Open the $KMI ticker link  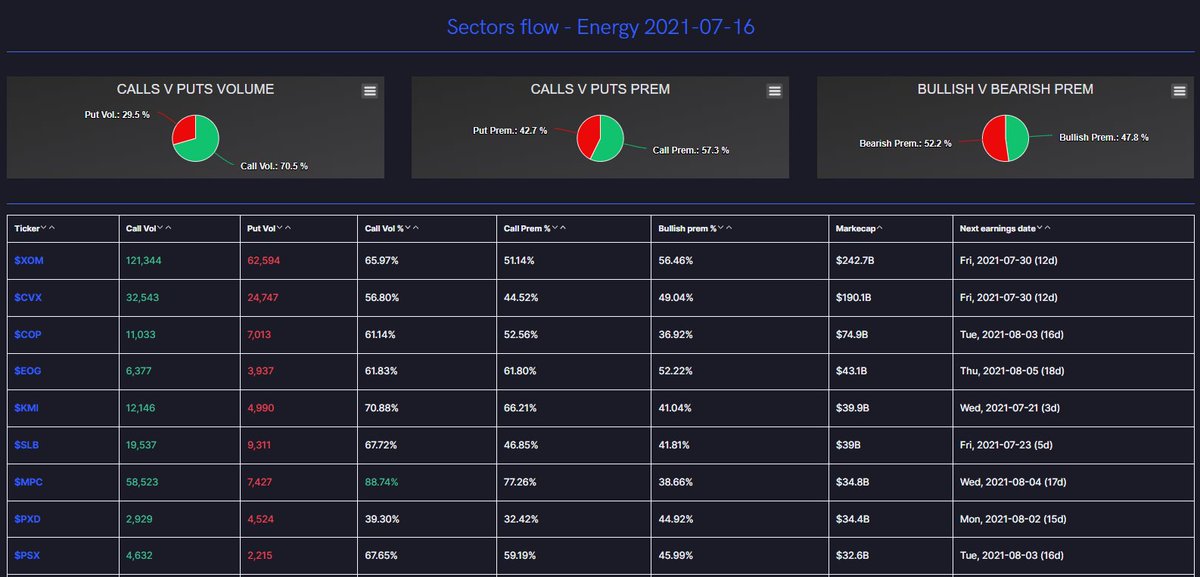point(27,408)
